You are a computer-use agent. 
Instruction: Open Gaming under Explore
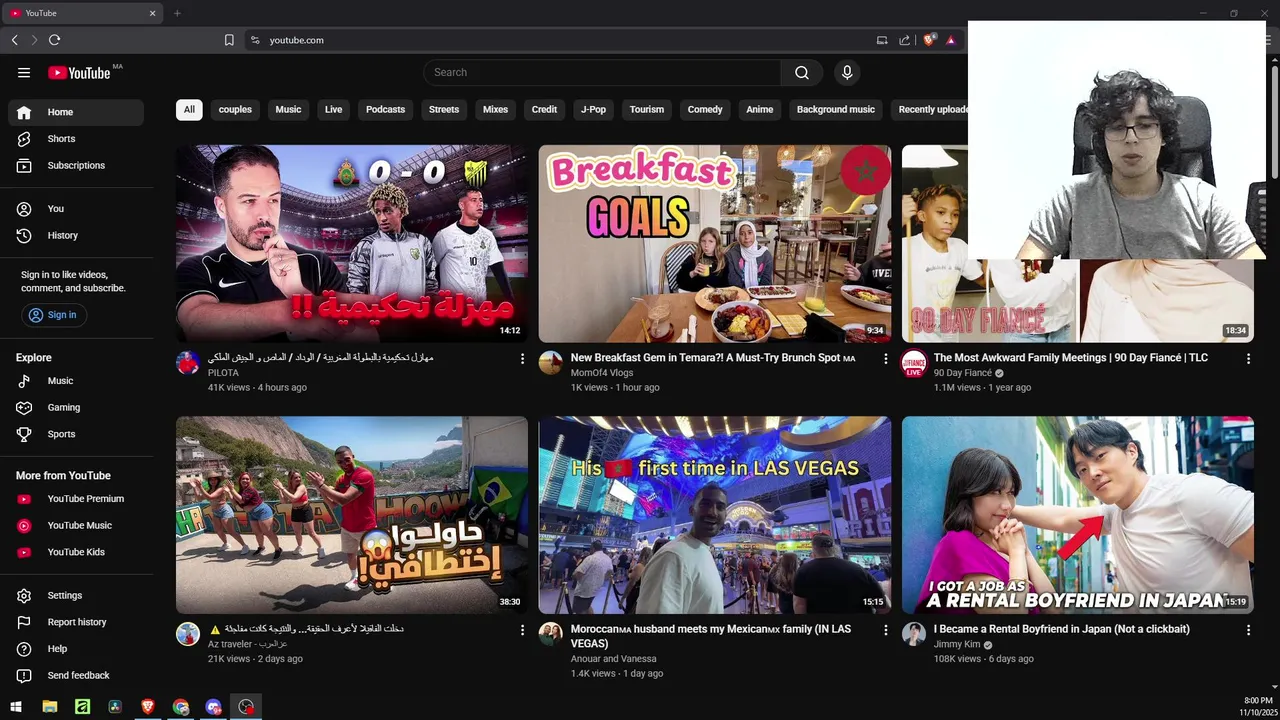tap(76, 407)
